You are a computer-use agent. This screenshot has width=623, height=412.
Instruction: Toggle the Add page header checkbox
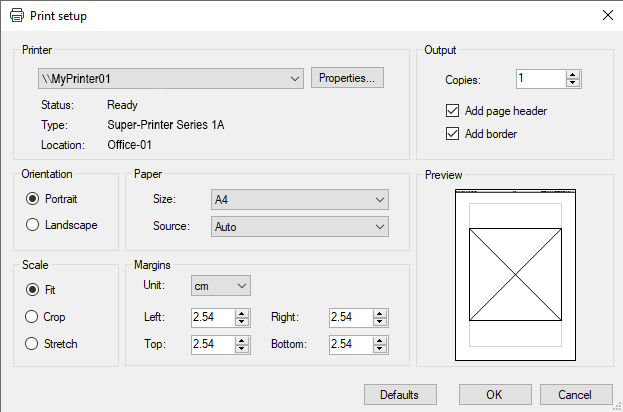pos(453,111)
